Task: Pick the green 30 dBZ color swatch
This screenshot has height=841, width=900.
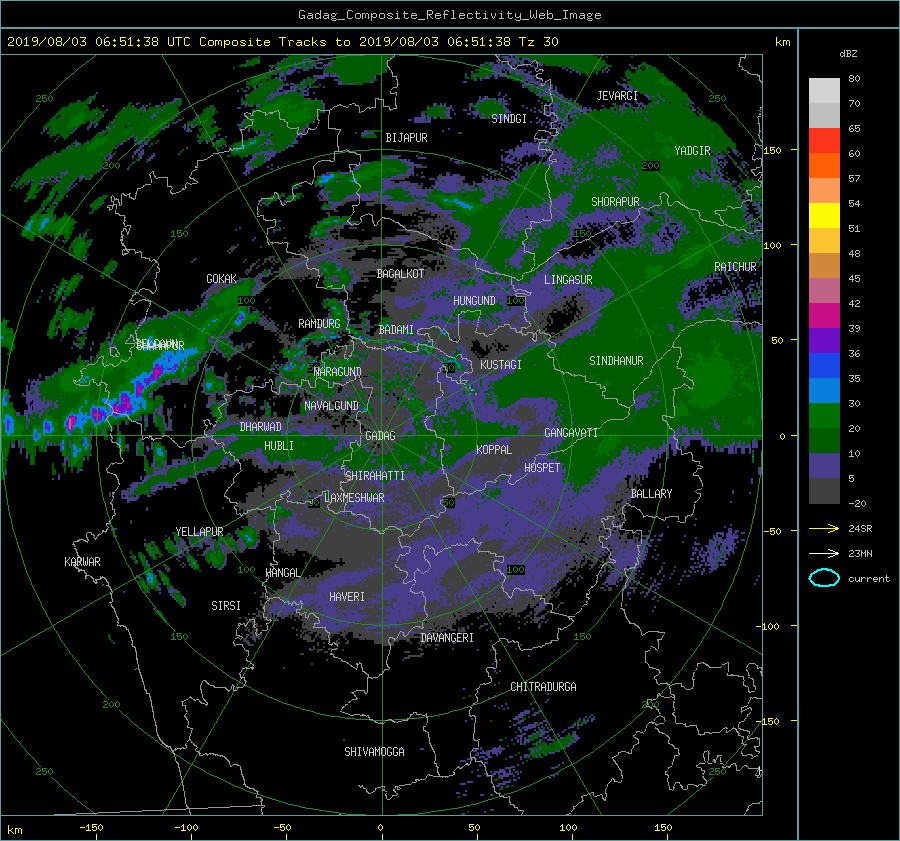Action: point(824,415)
